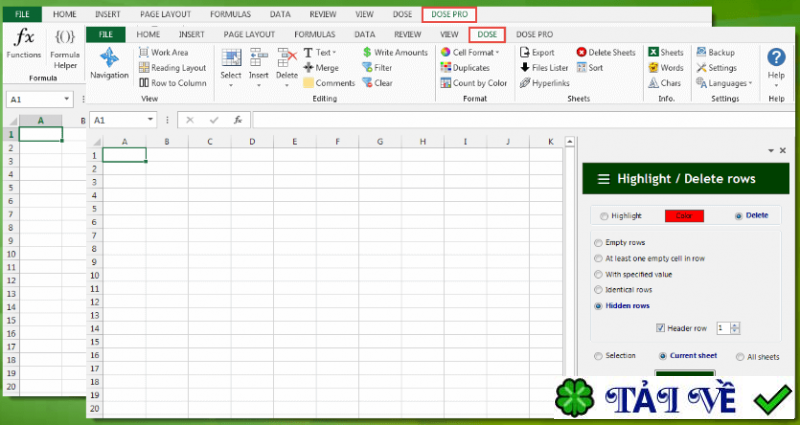Image resolution: width=800 pixels, height=425 pixels.
Task: Switch to the DOSE ribbon tab
Action: click(x=487, y=35)
